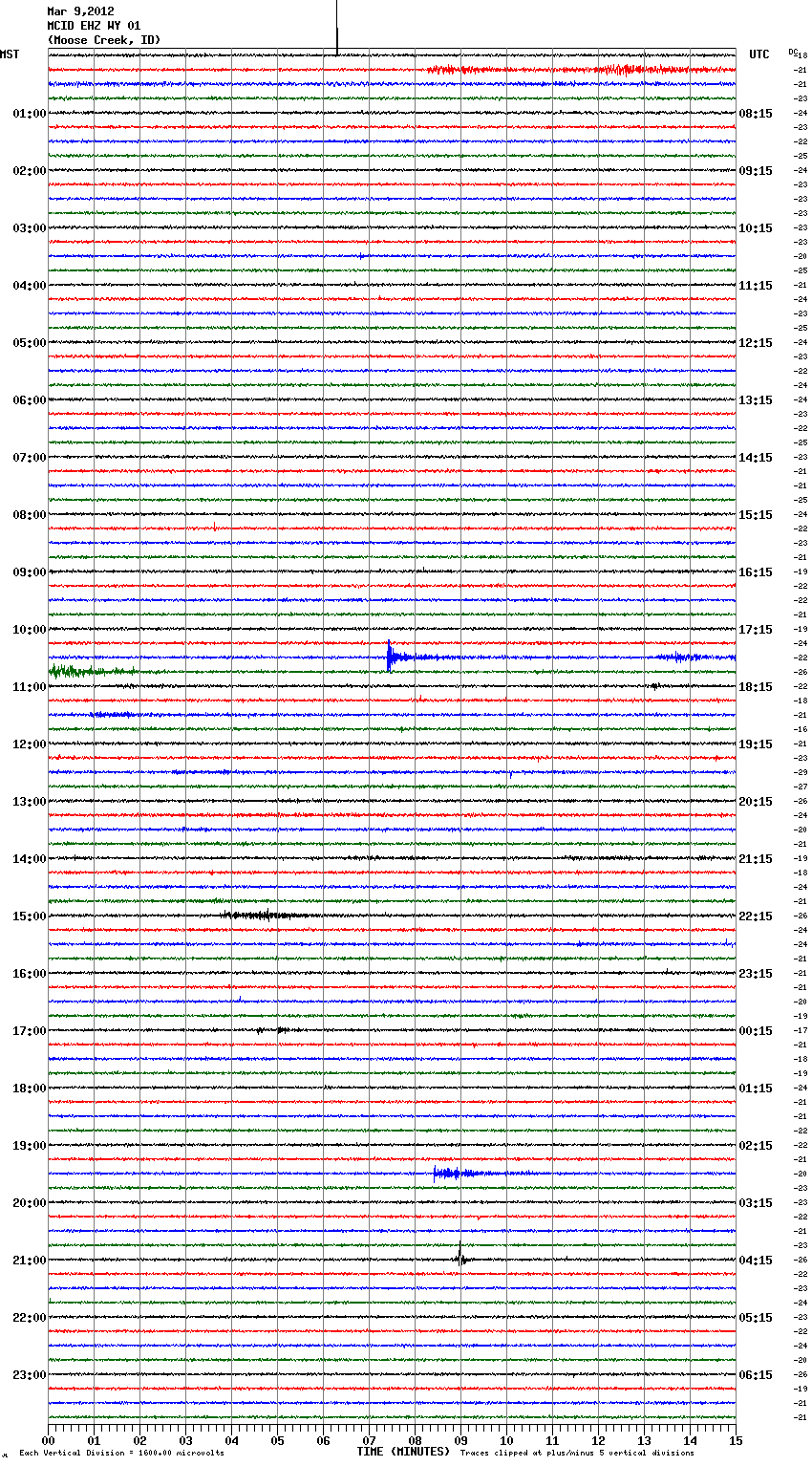The image size is (812, 1466).
Task: Select the '17:15' UTC time label
Action: [756, 630]
